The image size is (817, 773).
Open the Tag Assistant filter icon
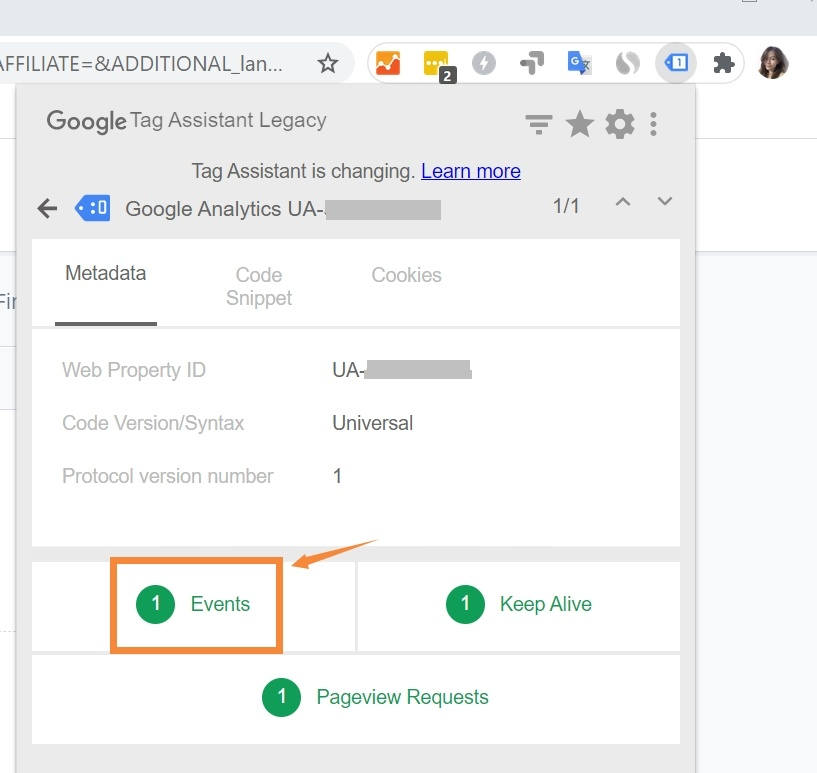pos(539,124)
